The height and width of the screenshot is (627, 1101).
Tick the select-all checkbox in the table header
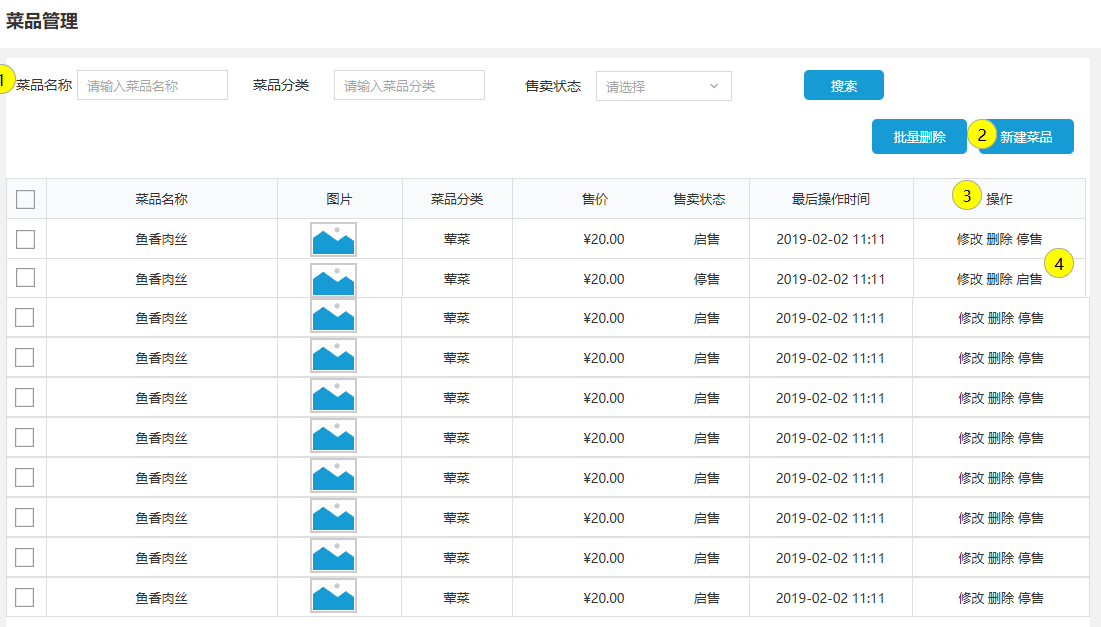click(26, 199)
